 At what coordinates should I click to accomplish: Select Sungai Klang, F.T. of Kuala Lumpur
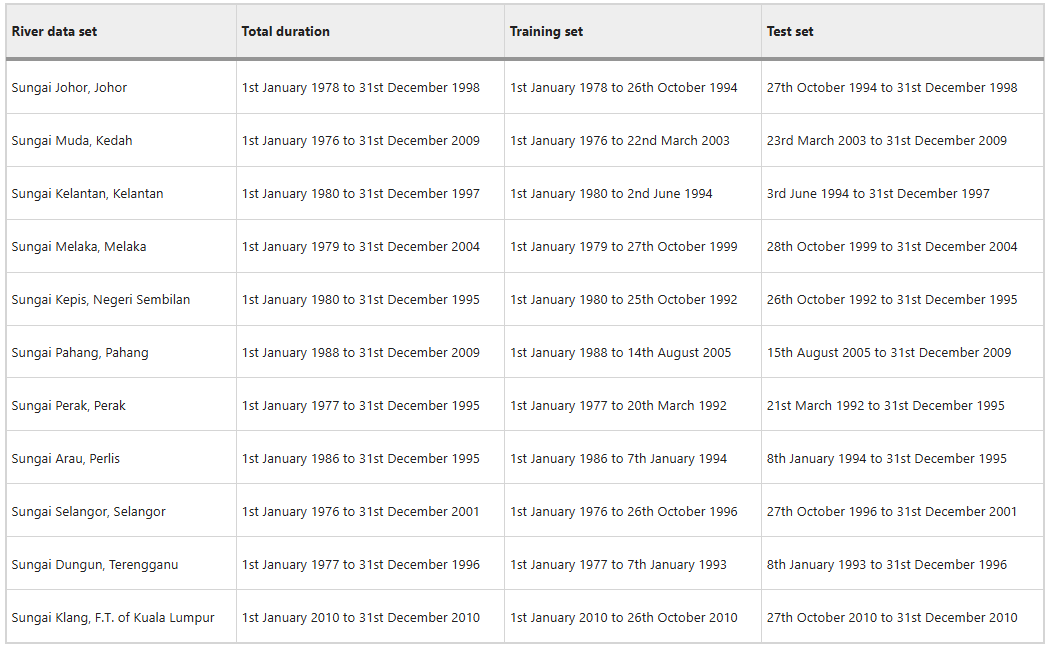tap(113, 617)
